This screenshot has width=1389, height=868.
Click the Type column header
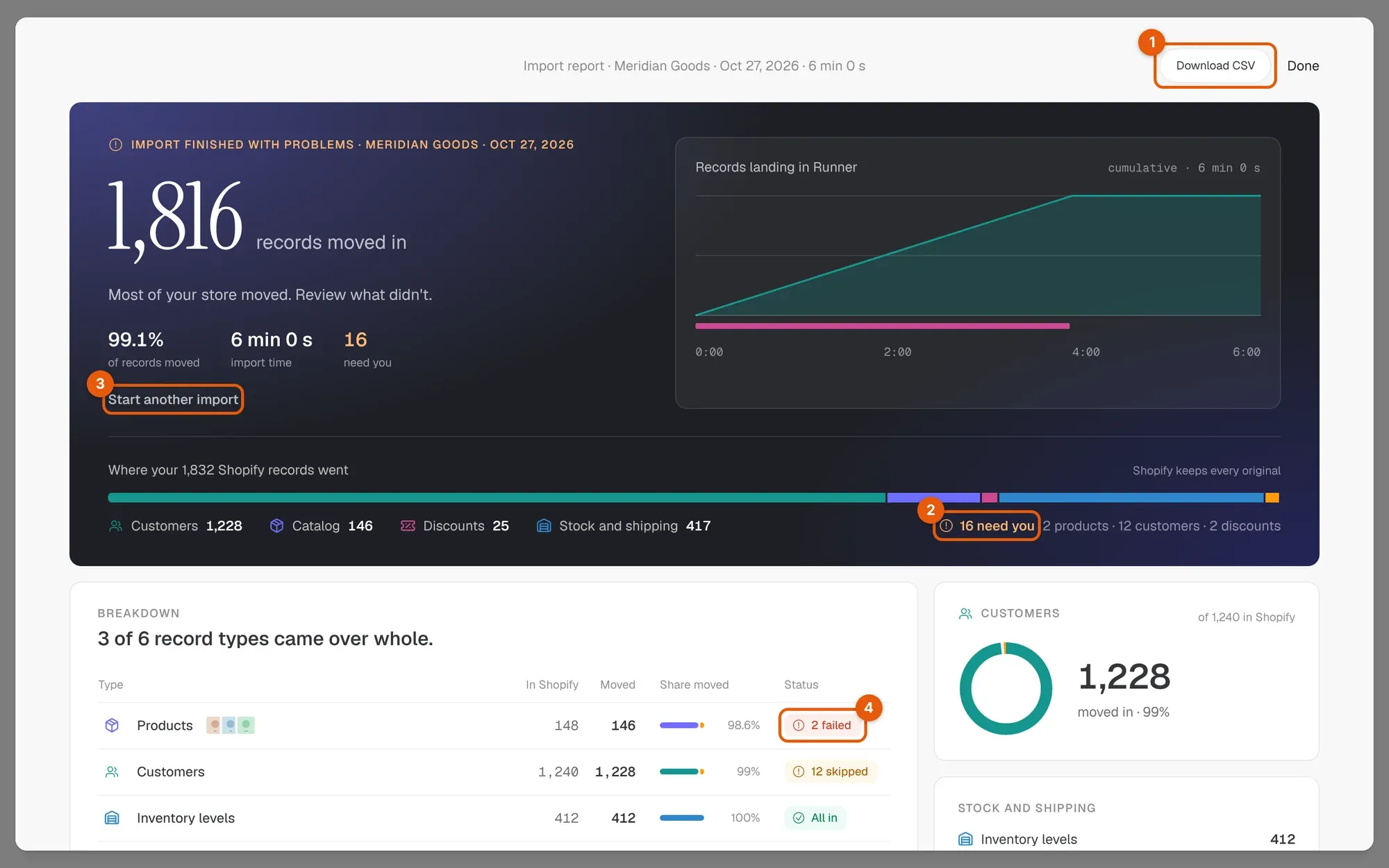click(x=110, y=685)
